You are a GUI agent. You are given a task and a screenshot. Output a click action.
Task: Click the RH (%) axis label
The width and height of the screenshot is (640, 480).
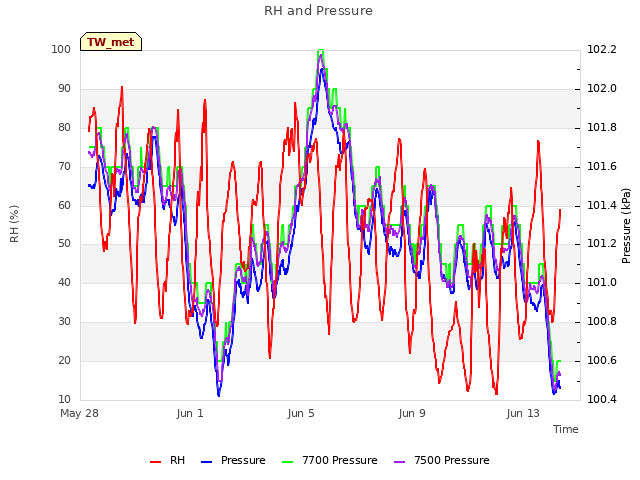pos(14,224)
